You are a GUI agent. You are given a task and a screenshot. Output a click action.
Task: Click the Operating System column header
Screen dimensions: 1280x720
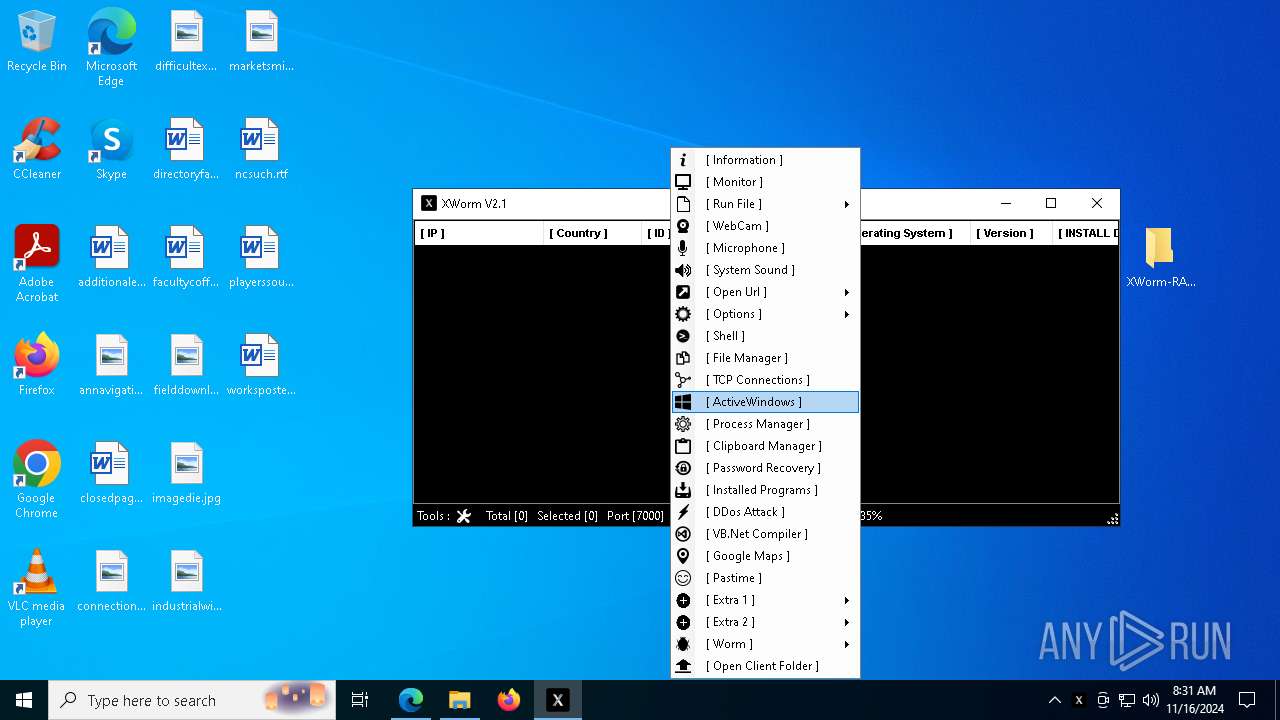pyautogui.click(x=913, y=233)
